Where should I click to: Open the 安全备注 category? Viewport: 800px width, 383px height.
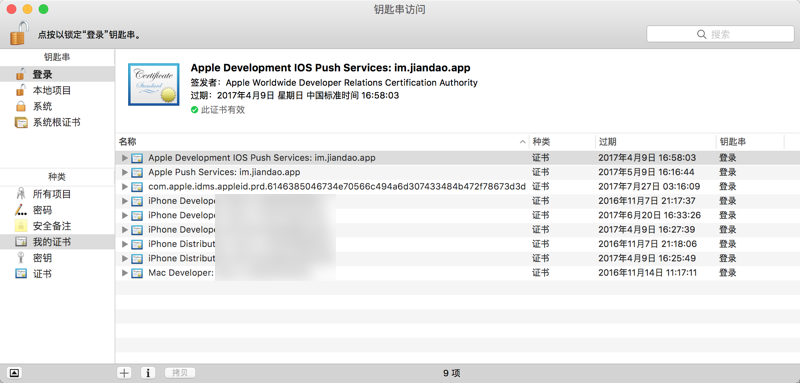[x=57, y=226]
